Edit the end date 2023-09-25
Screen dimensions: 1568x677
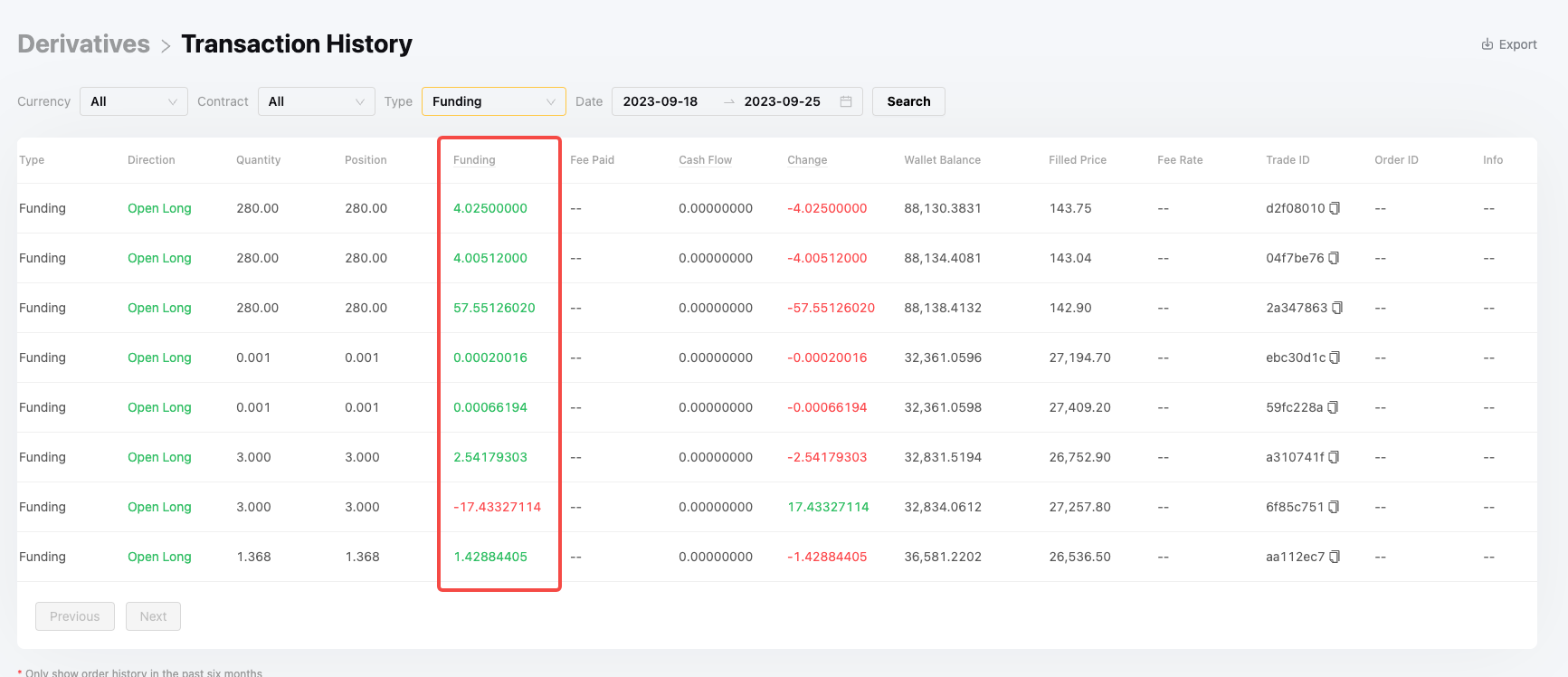click(x=782, y=101)
